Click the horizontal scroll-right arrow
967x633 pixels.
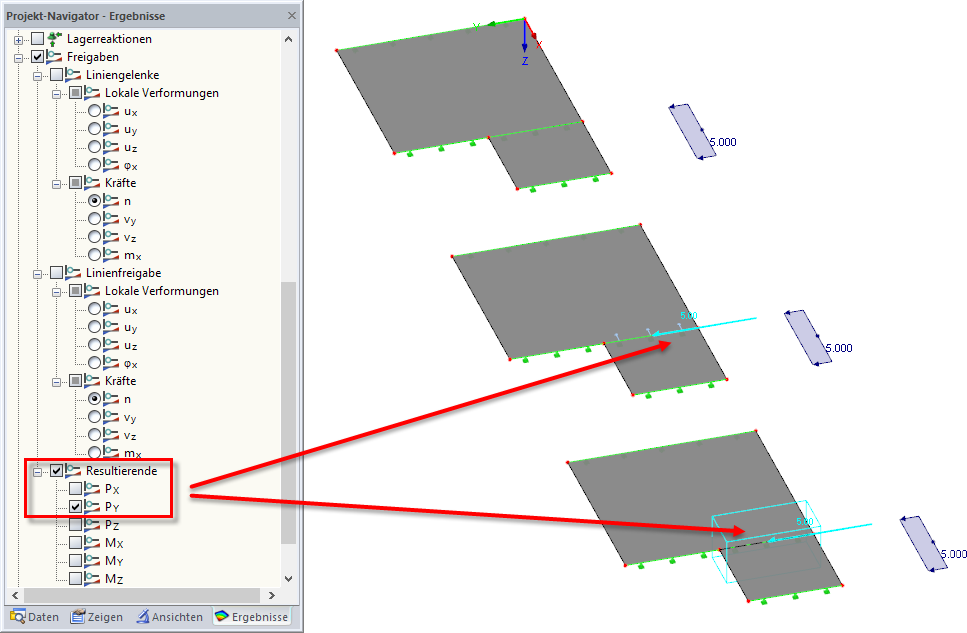[x=271, y=595]
